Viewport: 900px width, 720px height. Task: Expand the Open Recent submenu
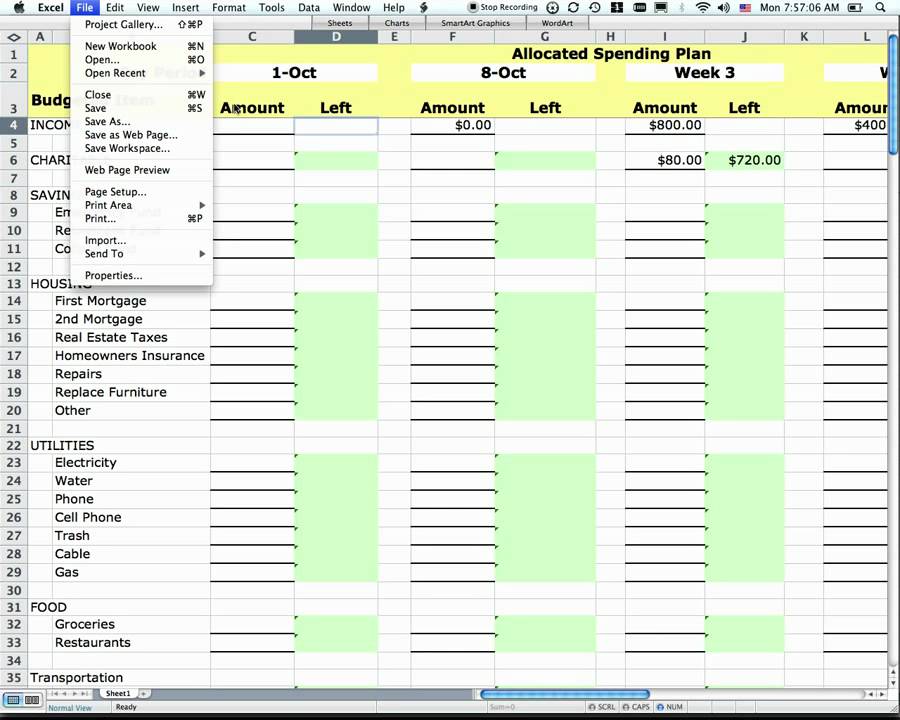coord(141,73)
